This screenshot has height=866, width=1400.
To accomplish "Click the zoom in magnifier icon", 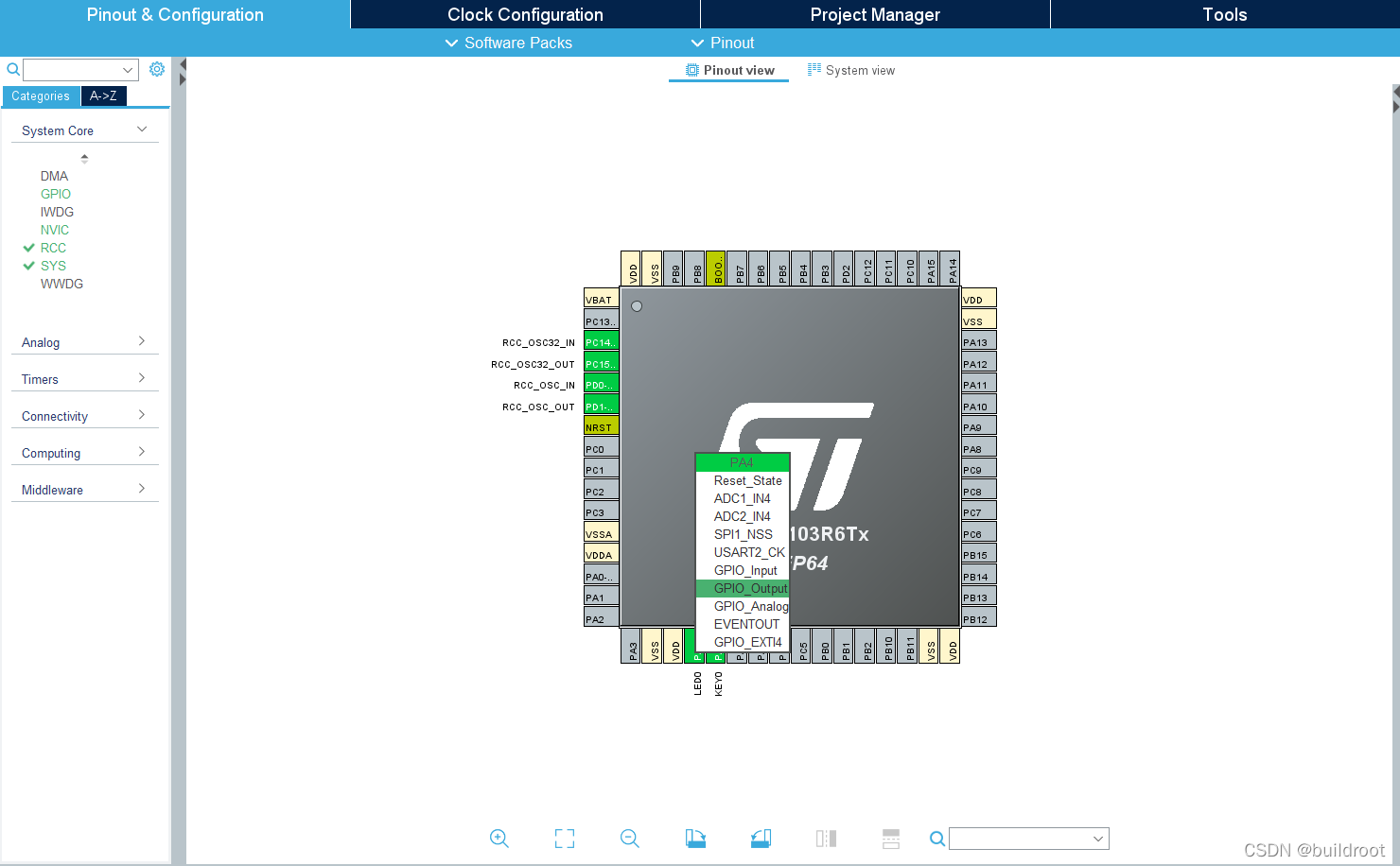I will point(499,839).
